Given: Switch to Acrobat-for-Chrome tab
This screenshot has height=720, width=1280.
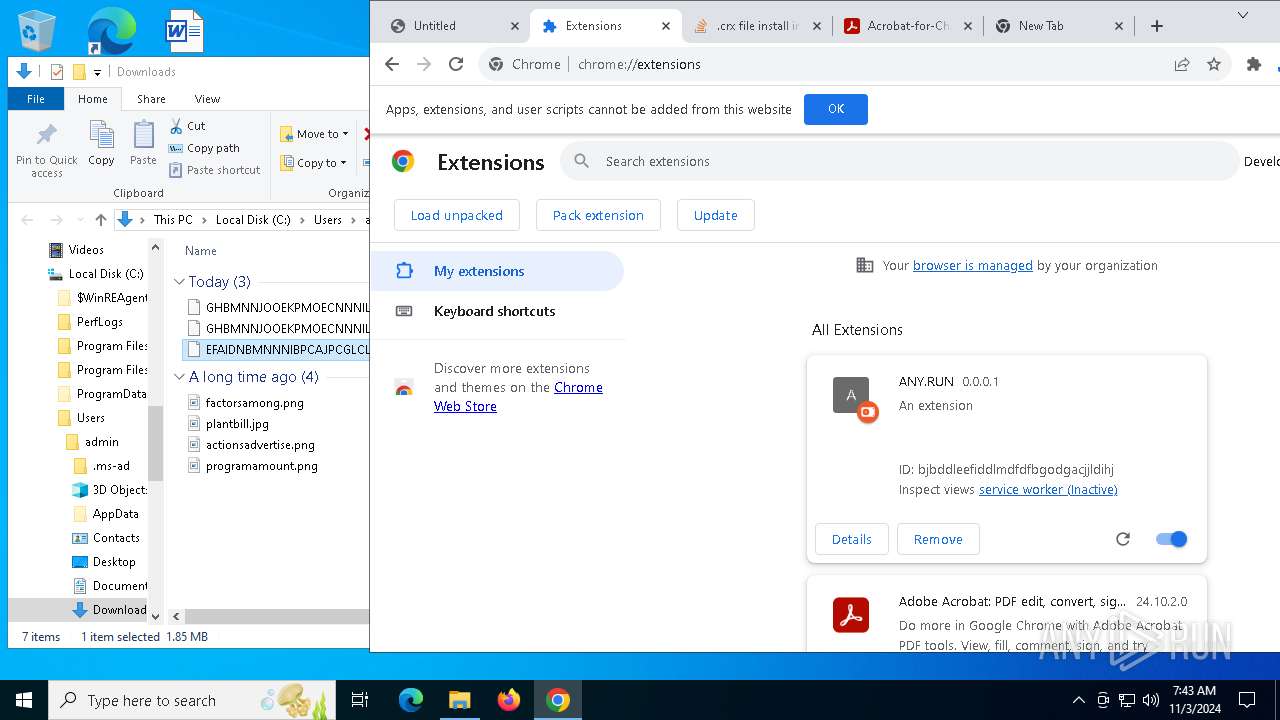Looking at the screenshot, I should [x=908, y=26].
